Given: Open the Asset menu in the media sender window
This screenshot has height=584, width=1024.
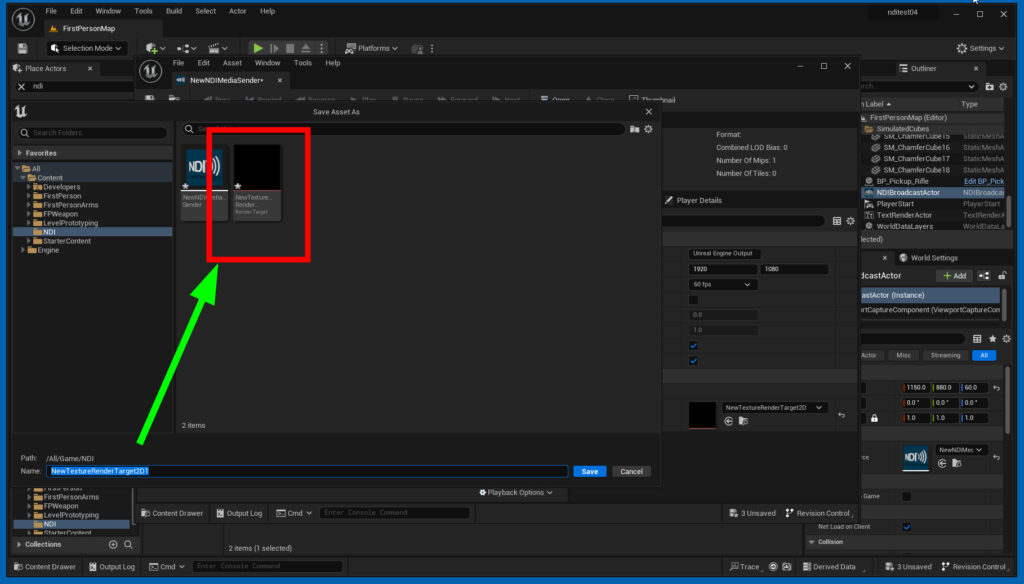Looking at the screenshot, I should 232,62.
